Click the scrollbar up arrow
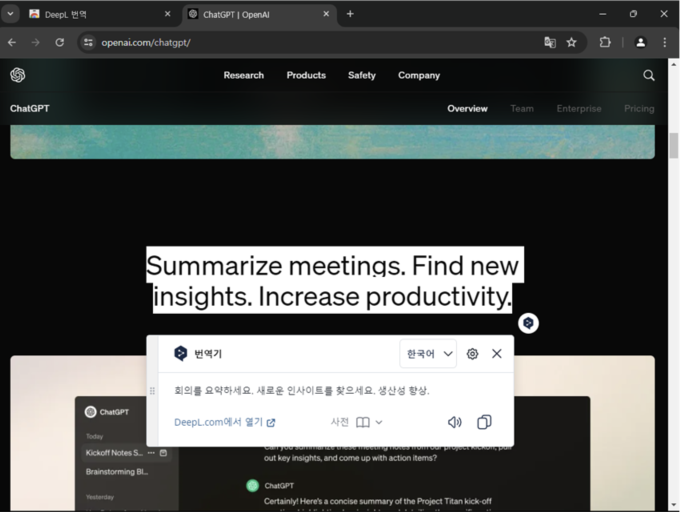 coord(673,65)
